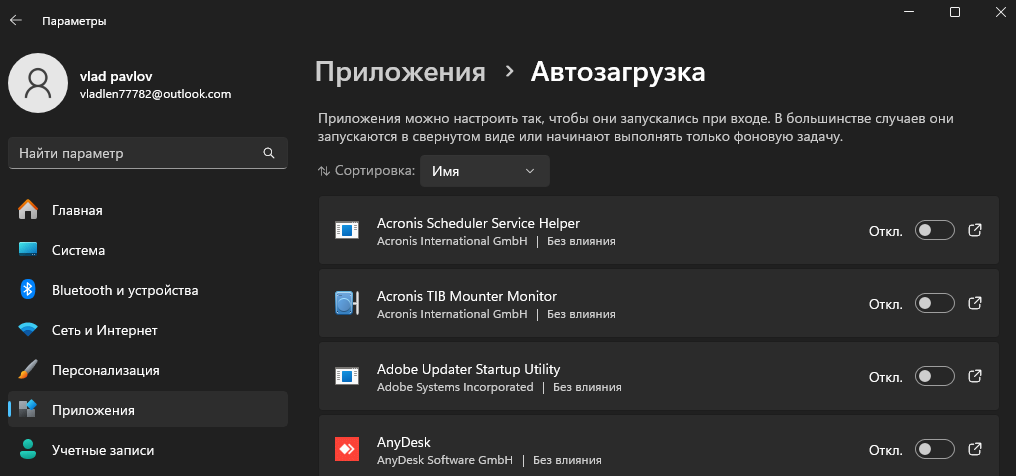The height and width of the screenshot is (476, 1016).
Task: Click the Adobe Systems Incorporated publisher text
Action: [x=455, y=387]
